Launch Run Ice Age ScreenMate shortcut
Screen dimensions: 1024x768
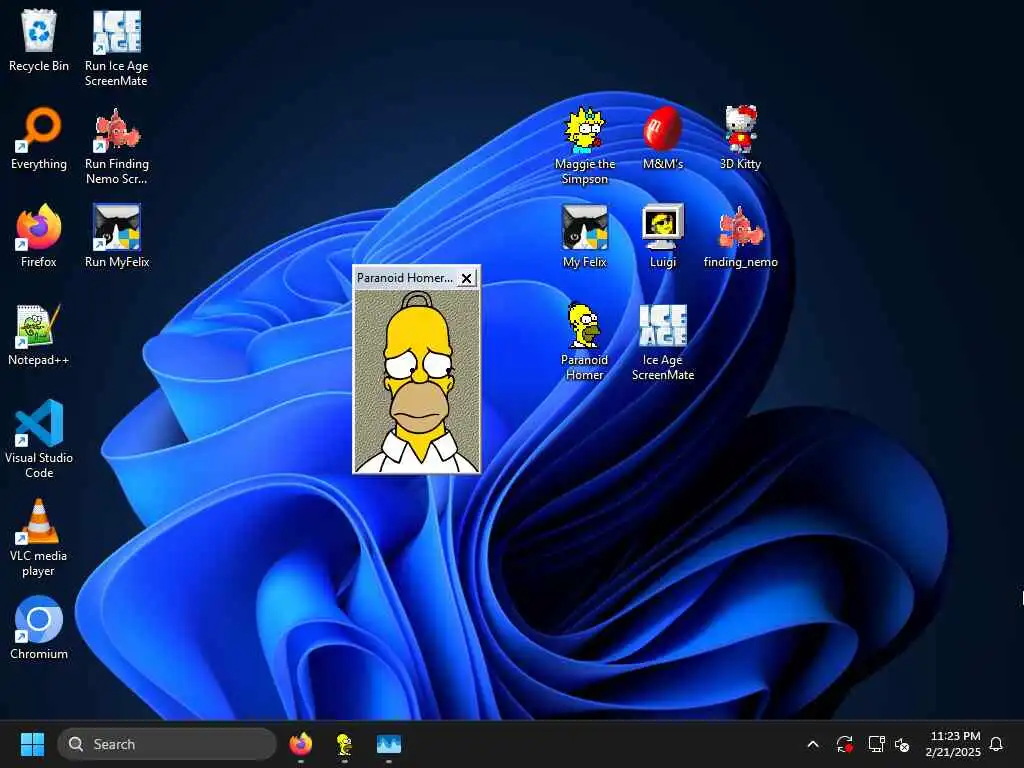(116, 48)
